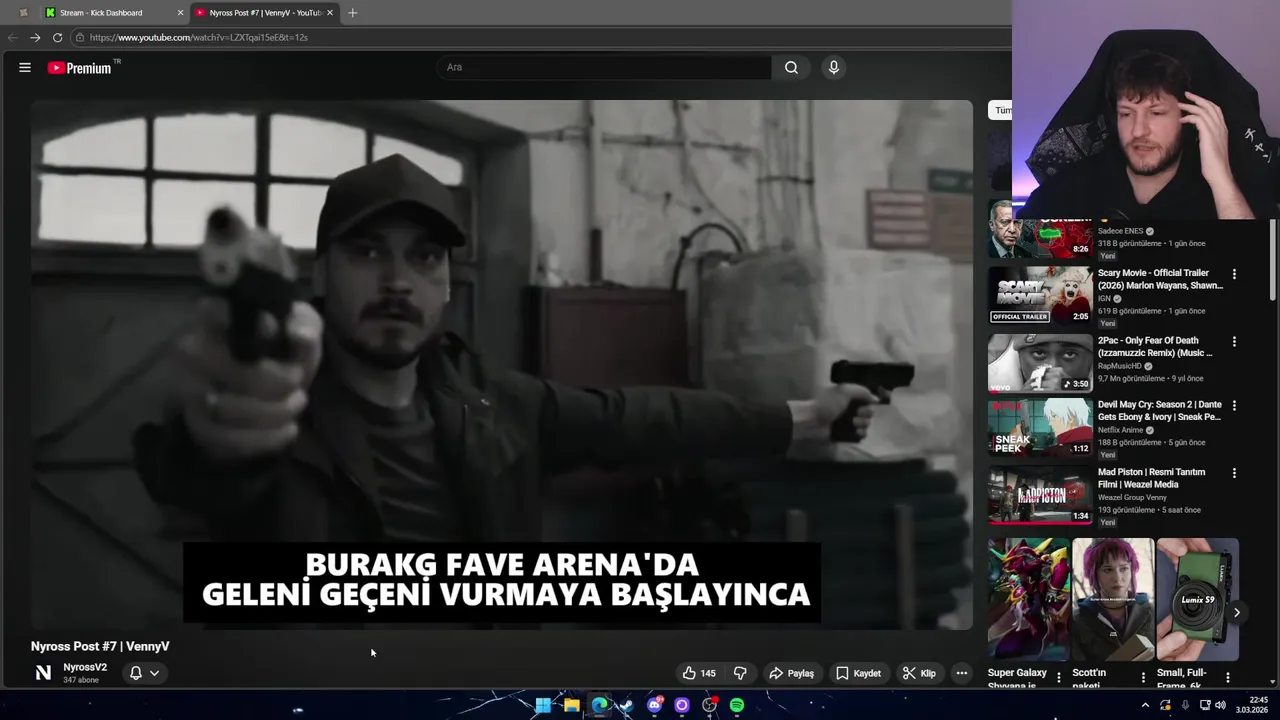Screen dimensions: 1280x720
Task: Open the NyrossV2 channel name link
Action: [x=85, y=667]
